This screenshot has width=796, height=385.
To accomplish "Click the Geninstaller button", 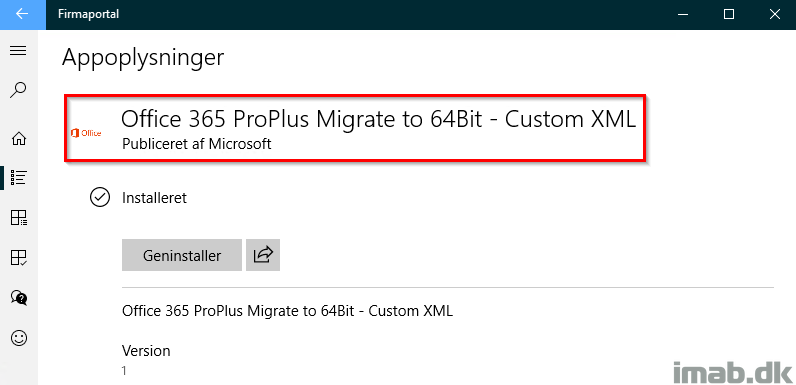I will click(x=182, y=255).
